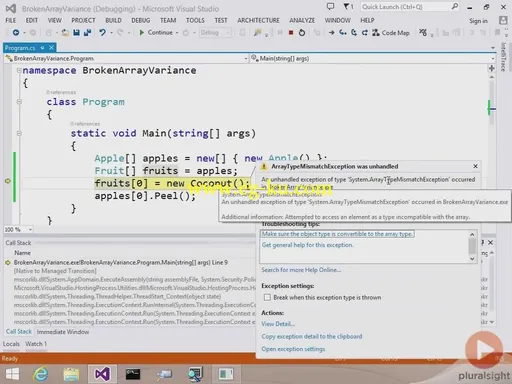Close the ArrayTypeMismatchException popup
This screenshot has height=384, width=512.
pos(475,166)
